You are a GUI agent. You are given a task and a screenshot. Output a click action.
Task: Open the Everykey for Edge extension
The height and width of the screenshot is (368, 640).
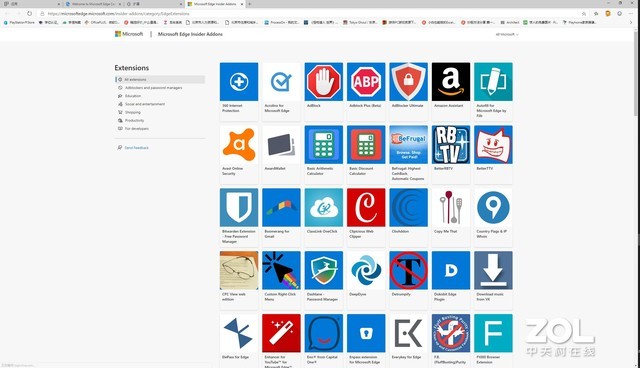click(x=409, y=341)
